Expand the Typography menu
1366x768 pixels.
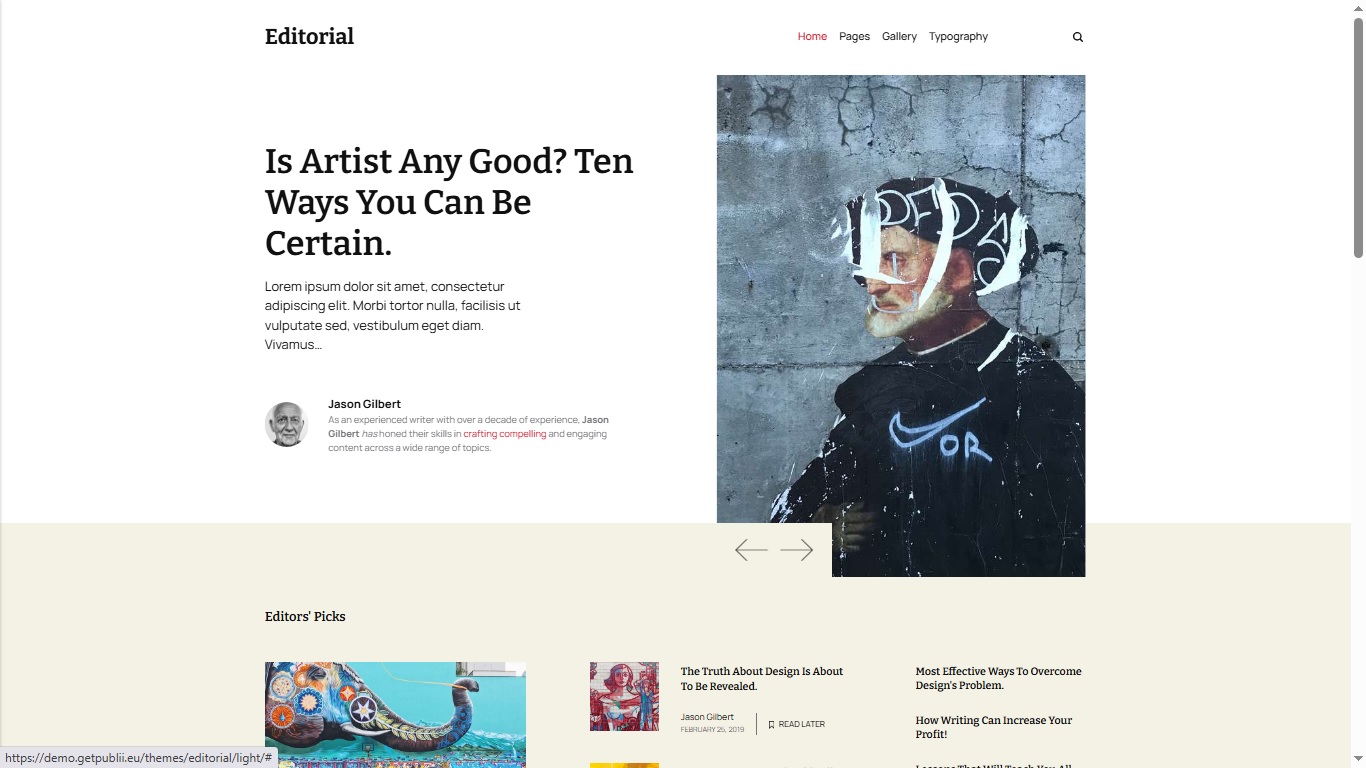click(x=958, y=36)
